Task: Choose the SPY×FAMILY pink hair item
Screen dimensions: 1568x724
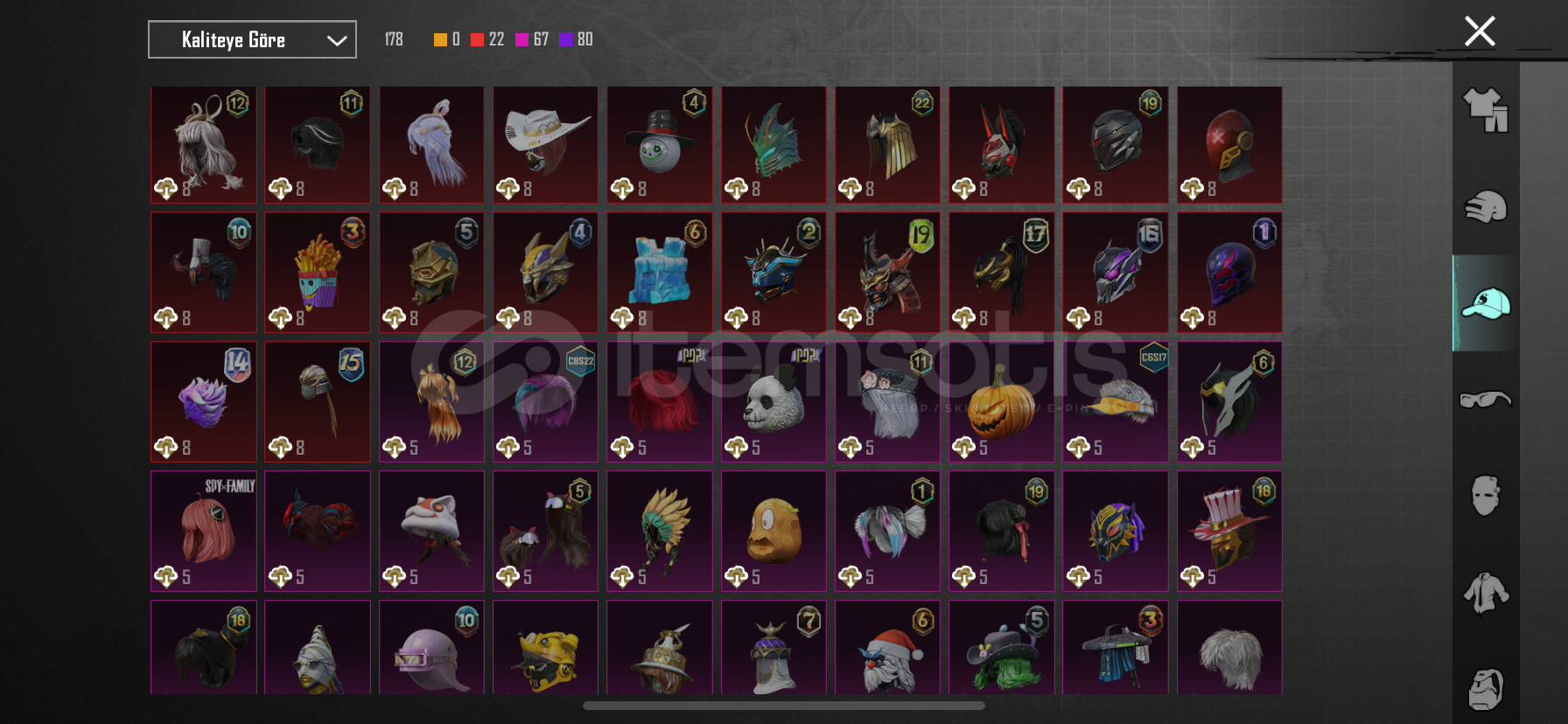Action: click(x=204, y=532)
